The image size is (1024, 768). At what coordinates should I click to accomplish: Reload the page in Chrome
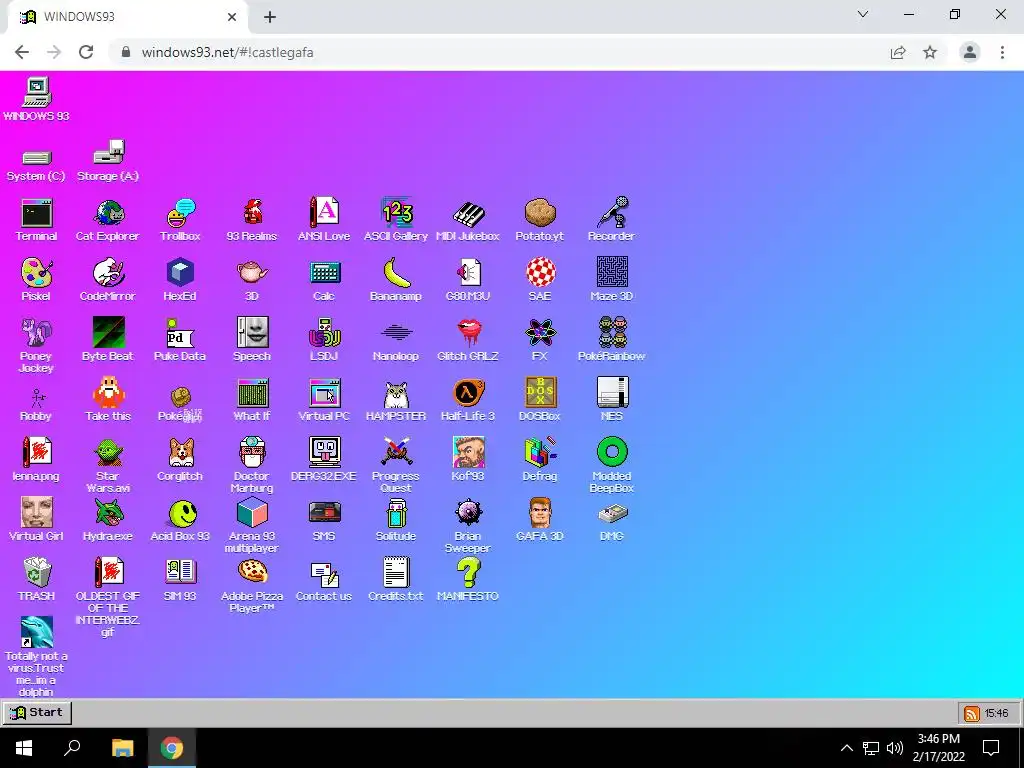click(86, 52)
